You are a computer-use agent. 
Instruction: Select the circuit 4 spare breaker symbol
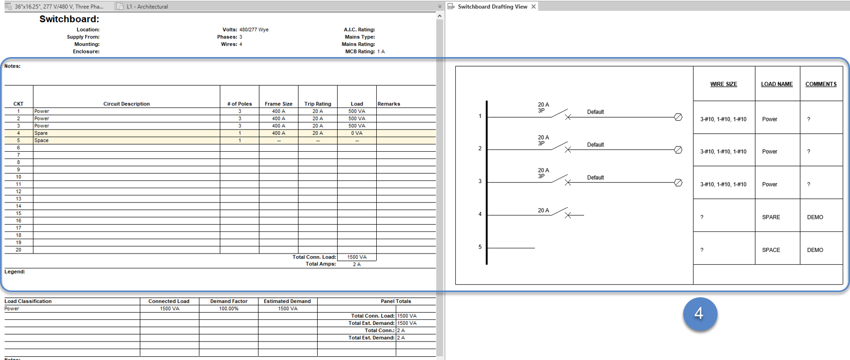[560, 213]
